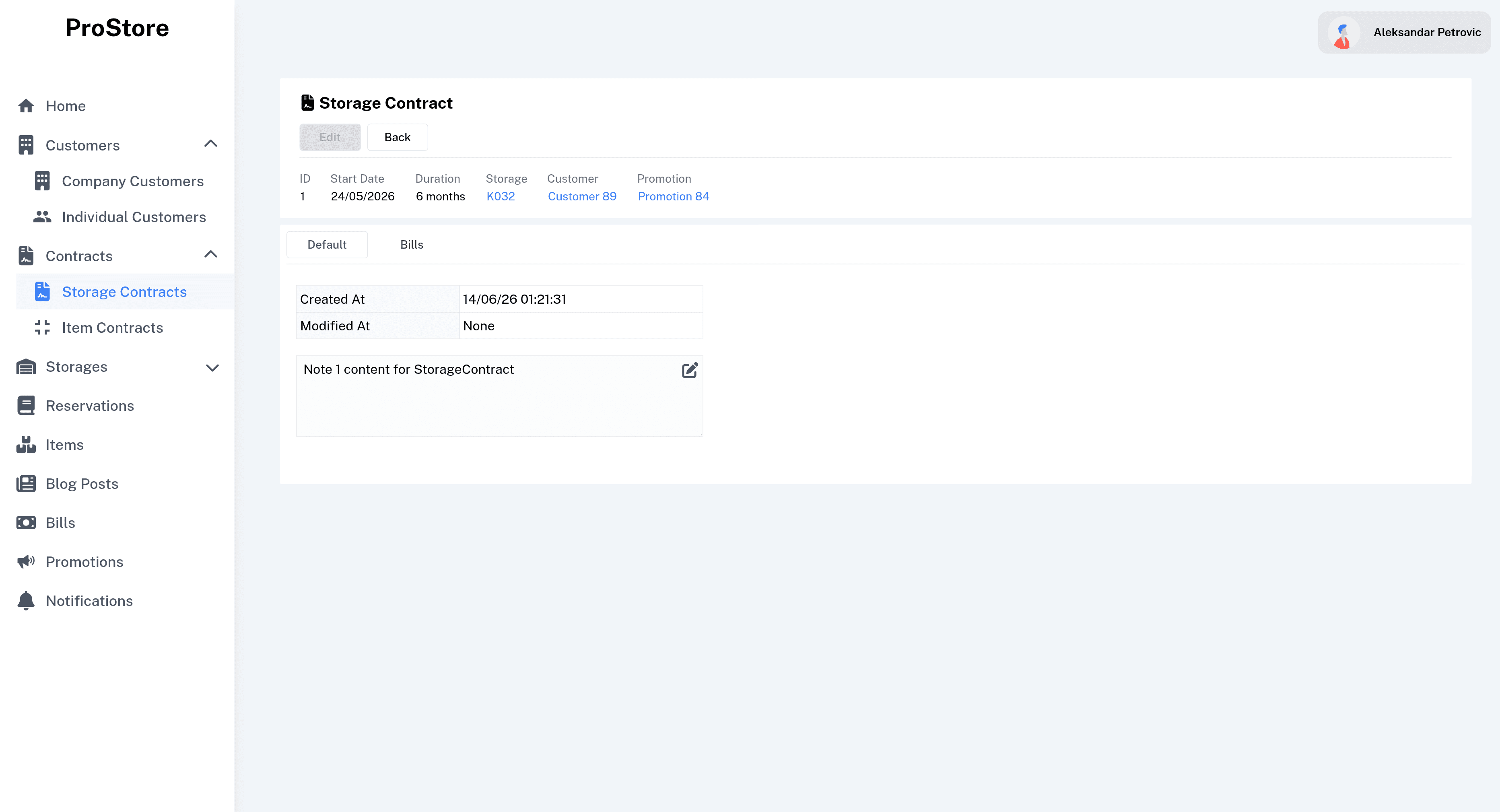
Task: Click the start date 24/05/2026
Action: pos(362,196)
